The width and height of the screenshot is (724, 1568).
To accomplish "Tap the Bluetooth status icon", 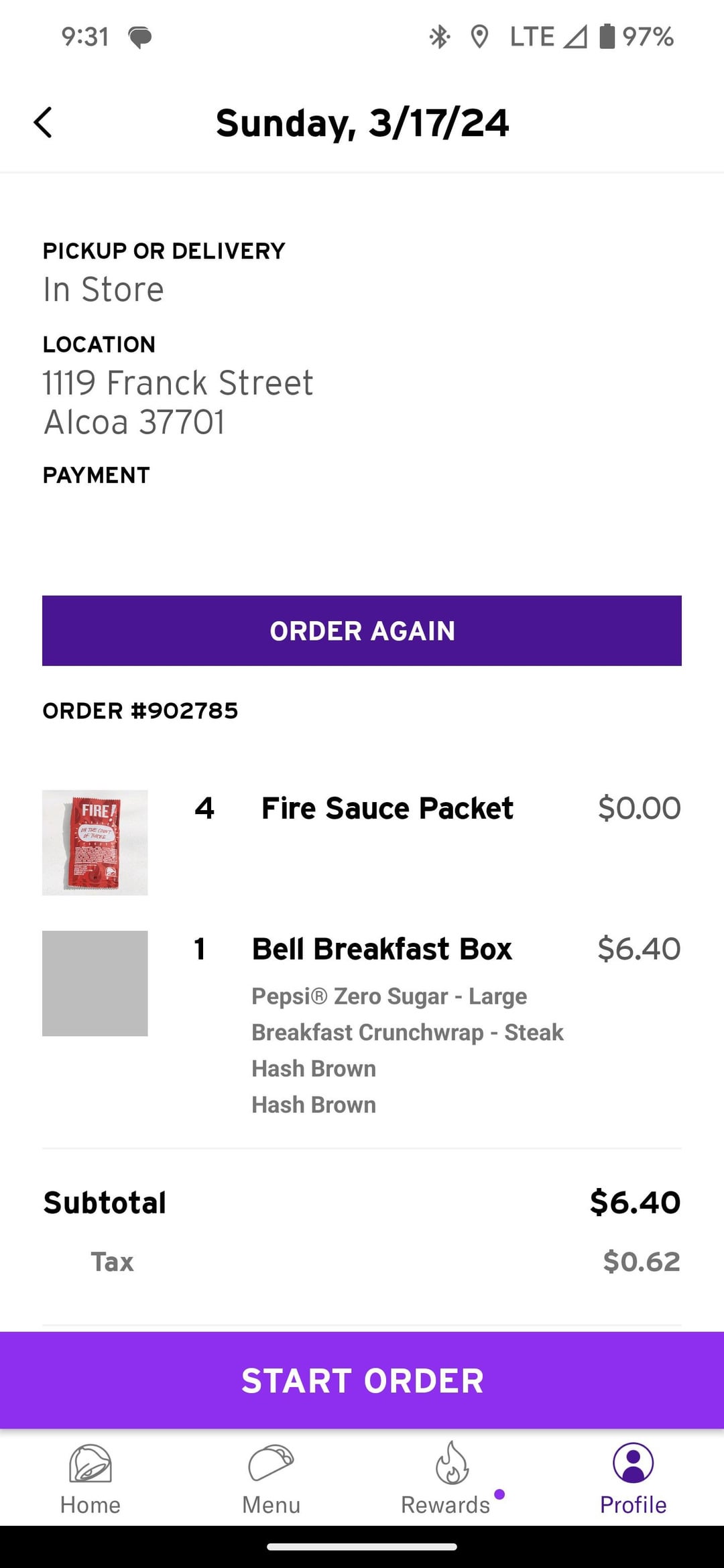I will tap(439, 37).
